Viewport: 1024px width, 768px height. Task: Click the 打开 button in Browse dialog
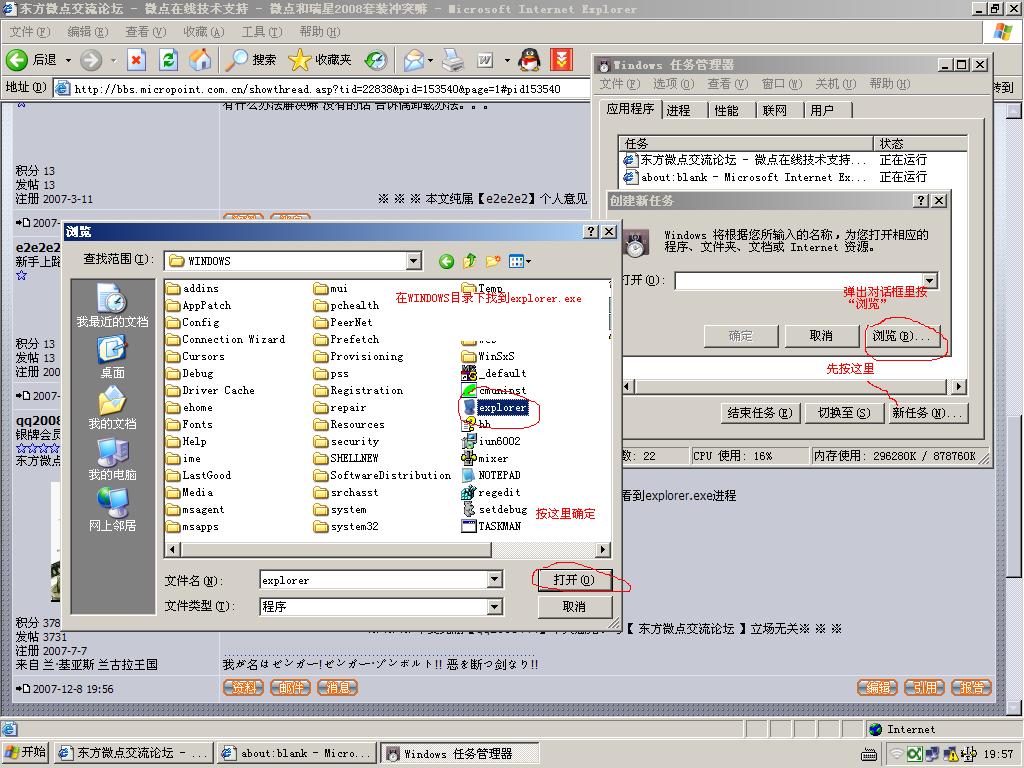point(575,580)
